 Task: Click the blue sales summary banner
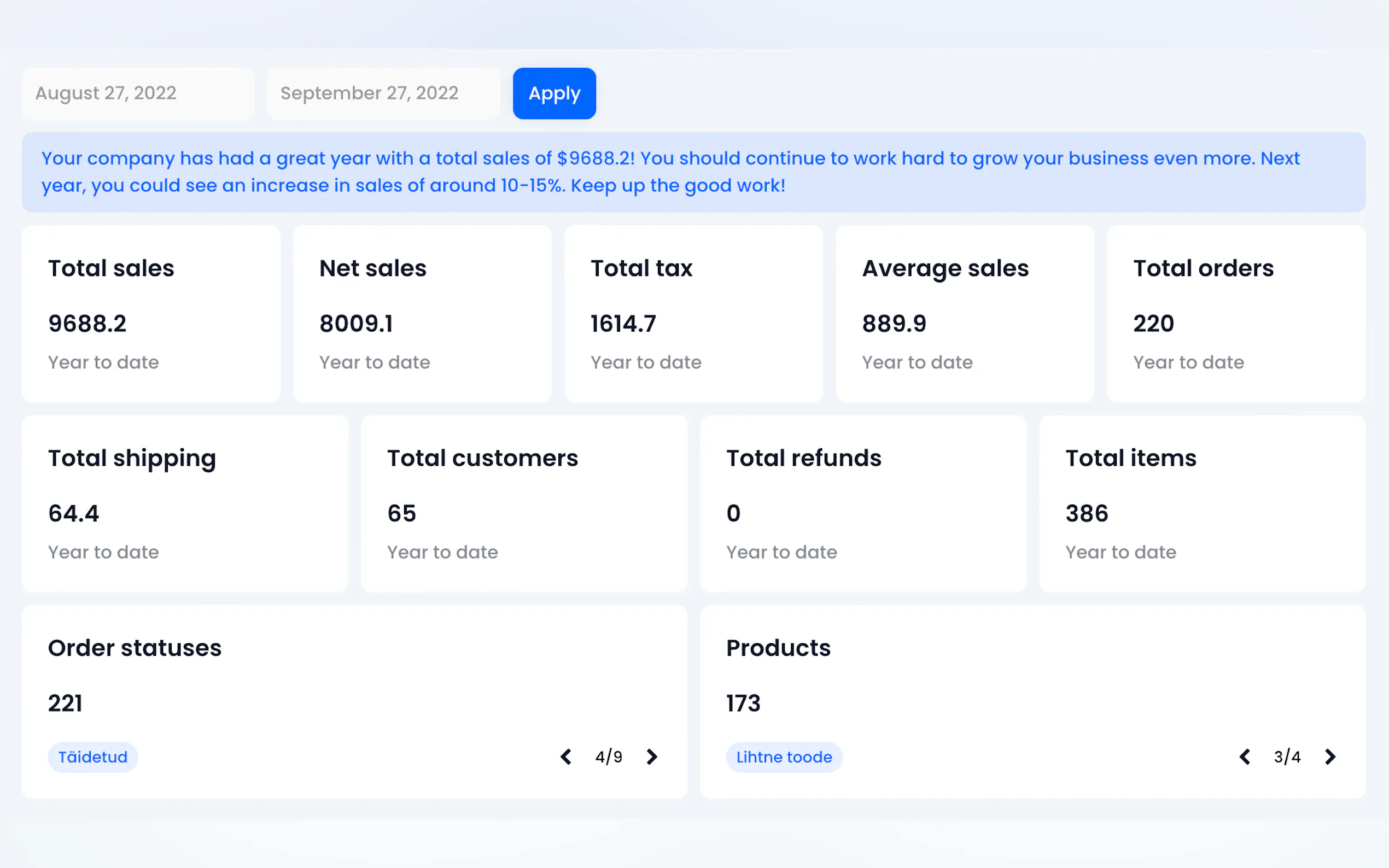pyautogui.click(x=693, y=172)
